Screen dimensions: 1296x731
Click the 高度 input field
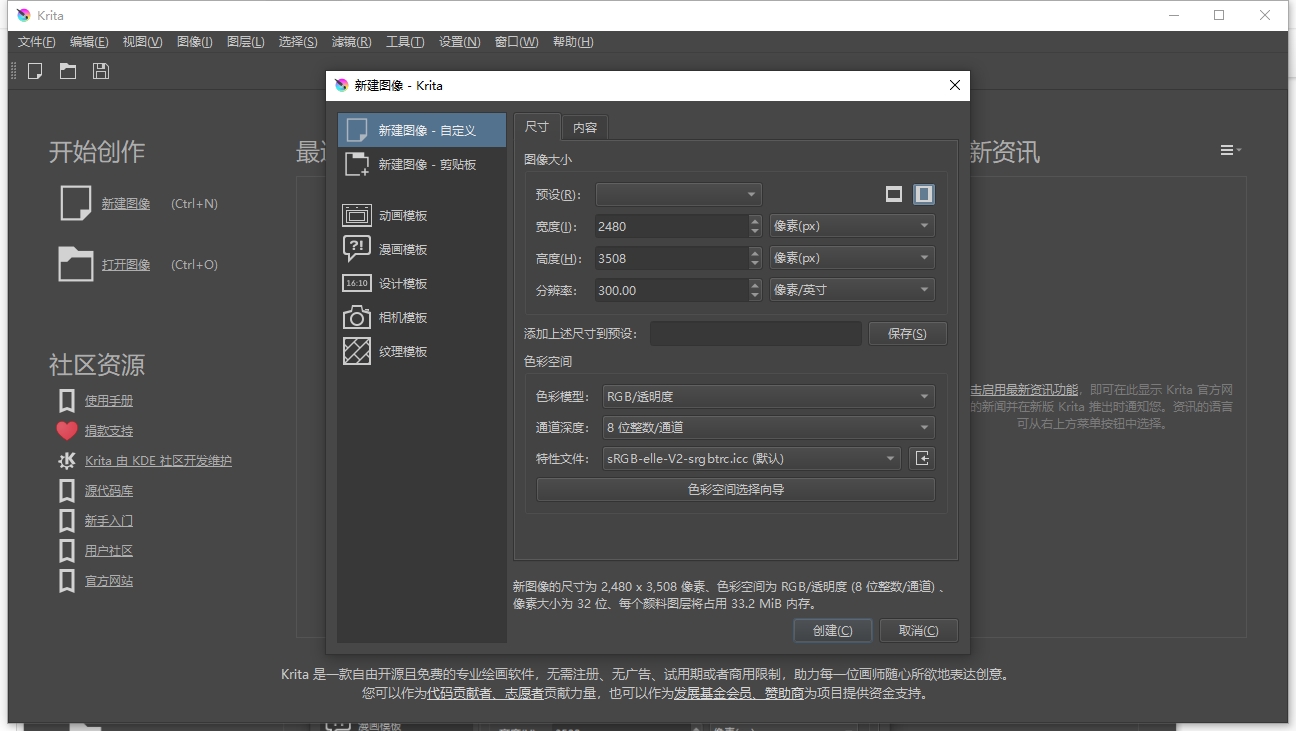671,258
